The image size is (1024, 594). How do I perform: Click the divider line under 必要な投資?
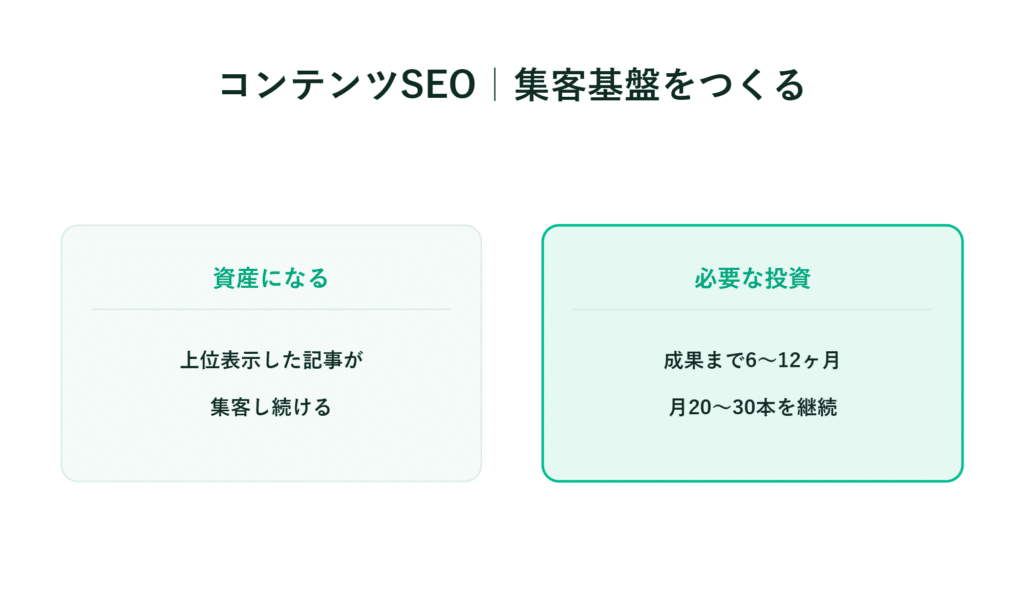point(752,309)
